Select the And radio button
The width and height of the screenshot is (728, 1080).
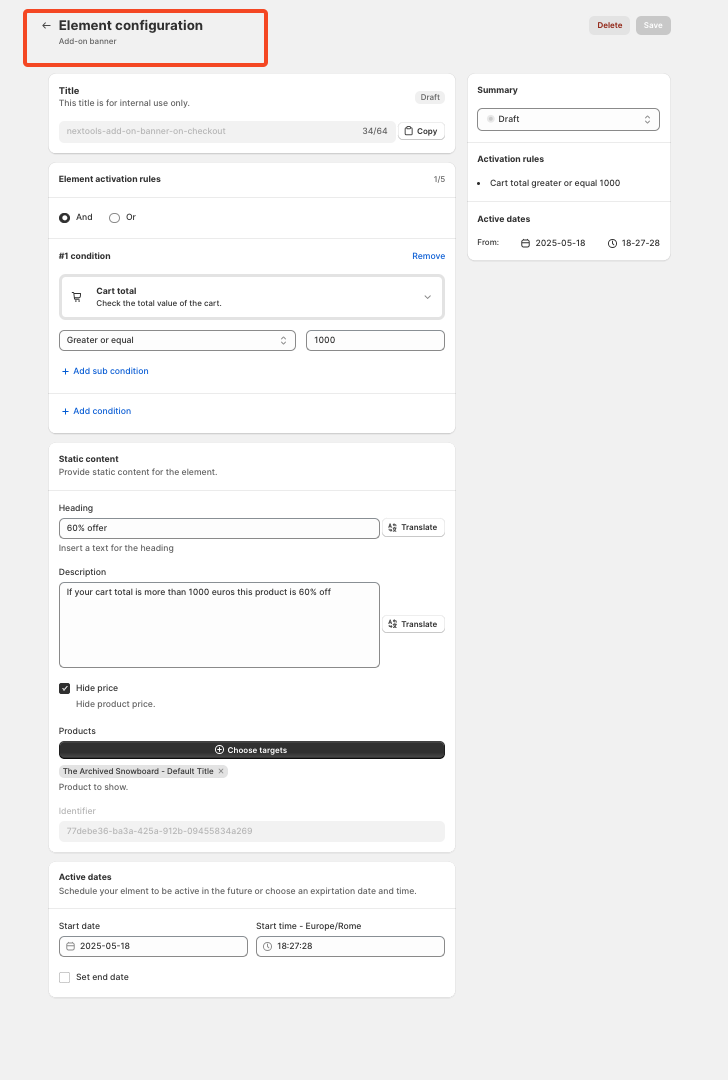pos(65,217)
